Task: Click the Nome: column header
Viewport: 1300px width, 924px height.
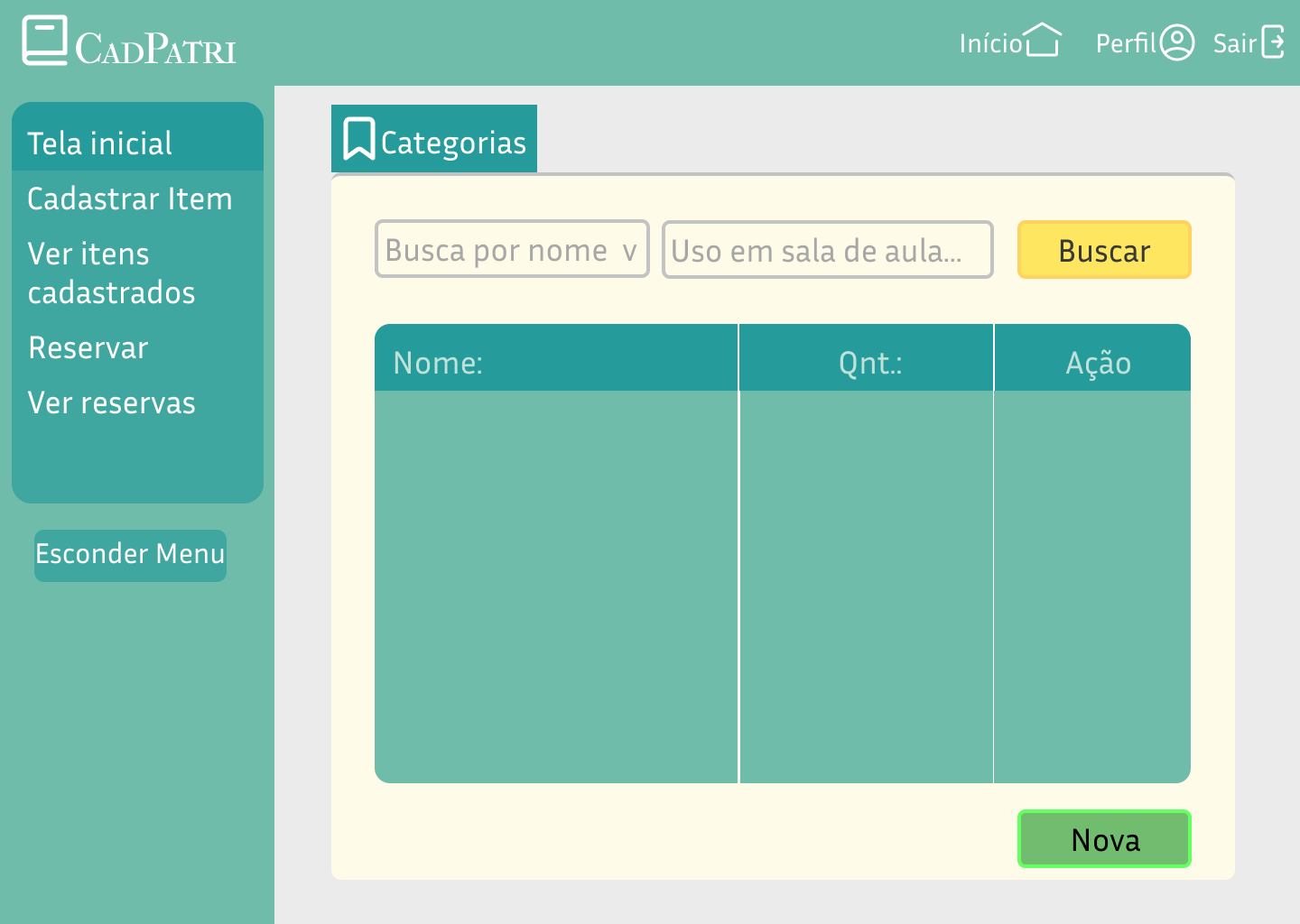Action: coord(556,358)
